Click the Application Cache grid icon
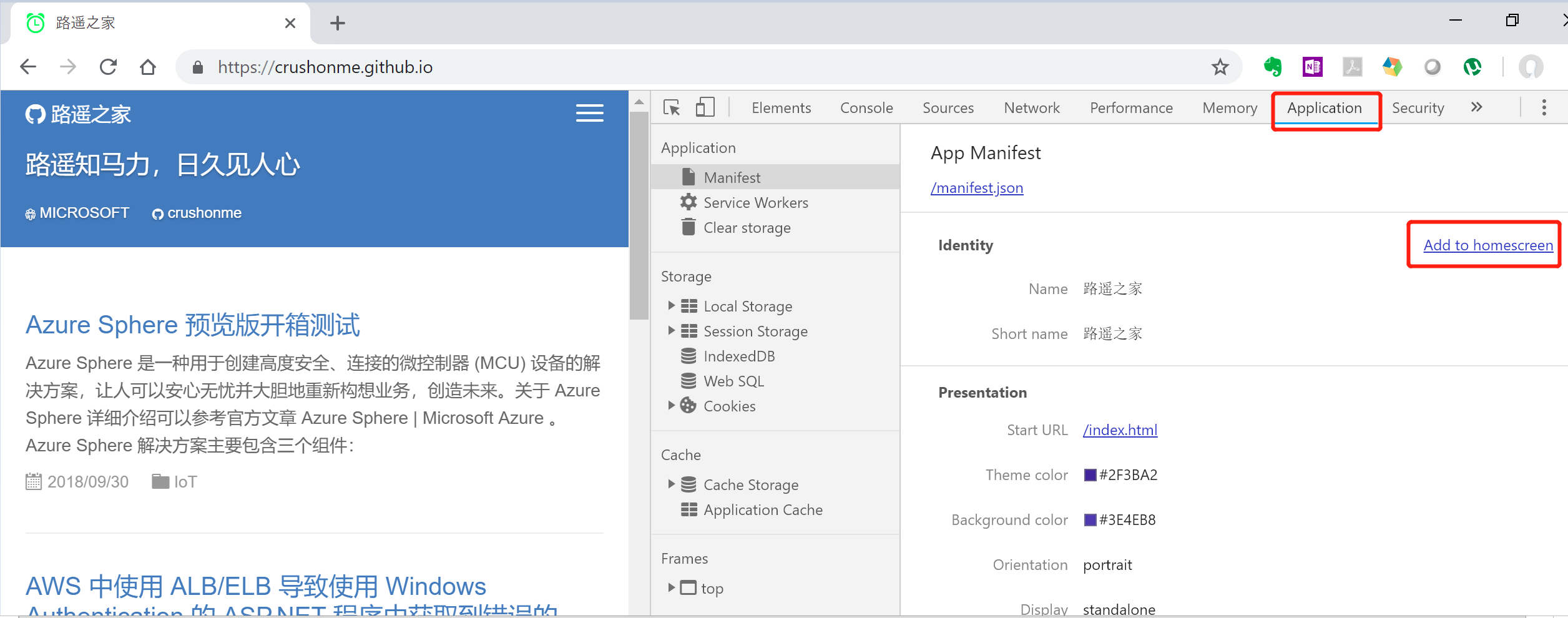 point(689,509)
